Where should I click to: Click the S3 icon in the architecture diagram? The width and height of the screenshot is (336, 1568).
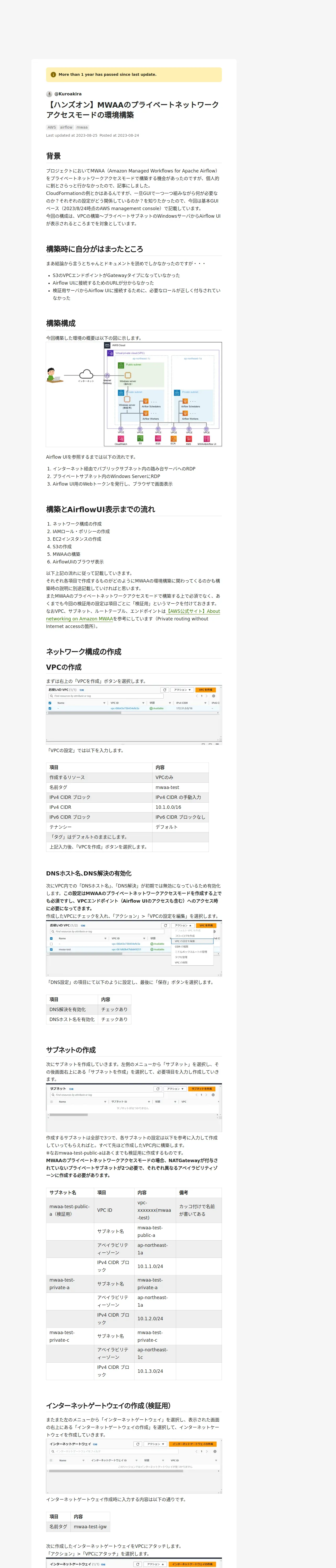(x=140, y=438)
